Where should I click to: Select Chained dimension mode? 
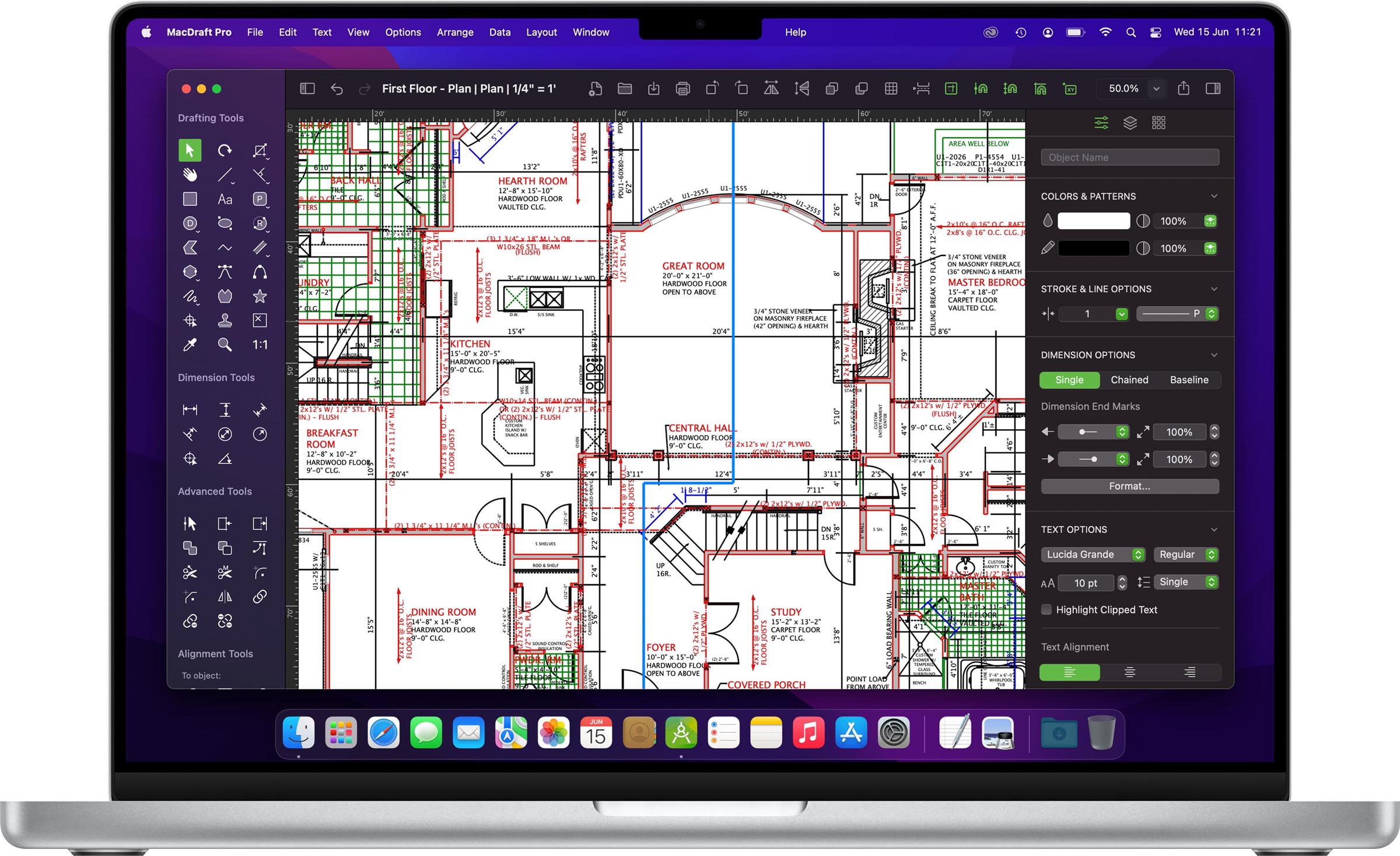pos(1131,380)
